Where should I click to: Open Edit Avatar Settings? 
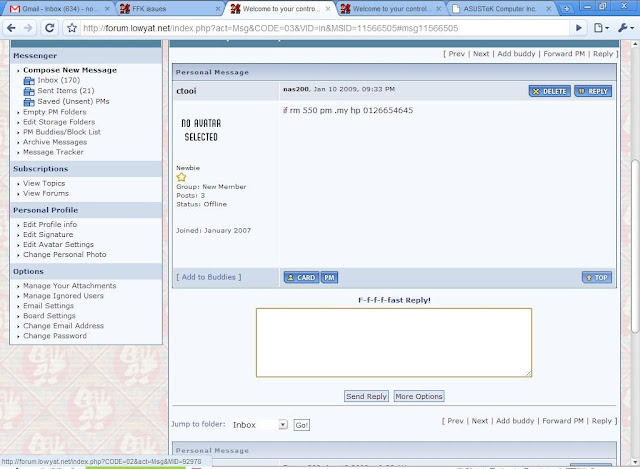58,245
